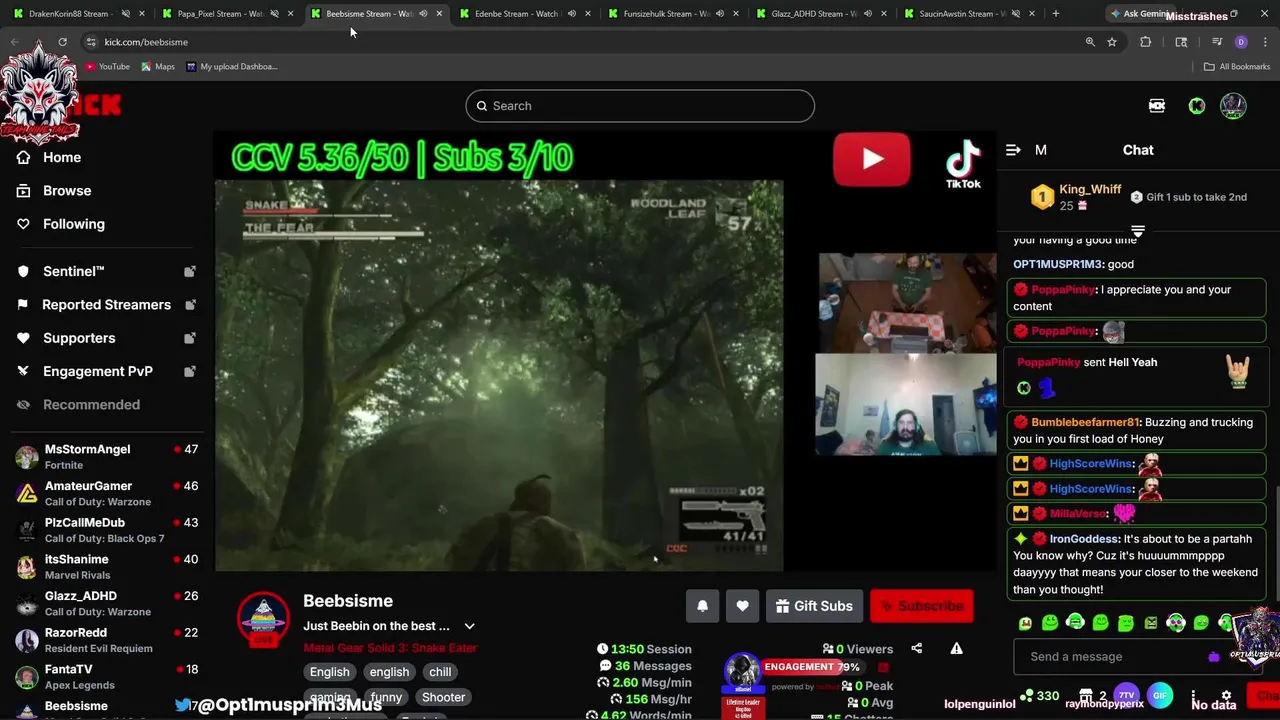Click the shop icon beside the points balance
Viewport: 1280px width, 720px height.
click(x=1086, y=695)
